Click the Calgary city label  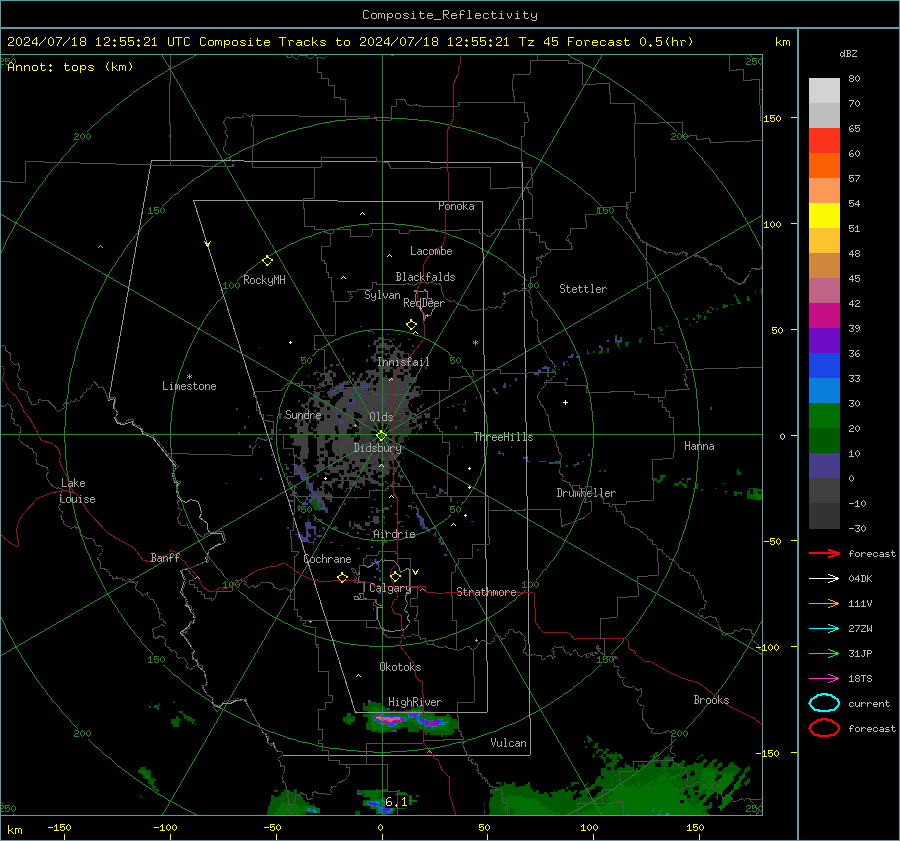390,588
